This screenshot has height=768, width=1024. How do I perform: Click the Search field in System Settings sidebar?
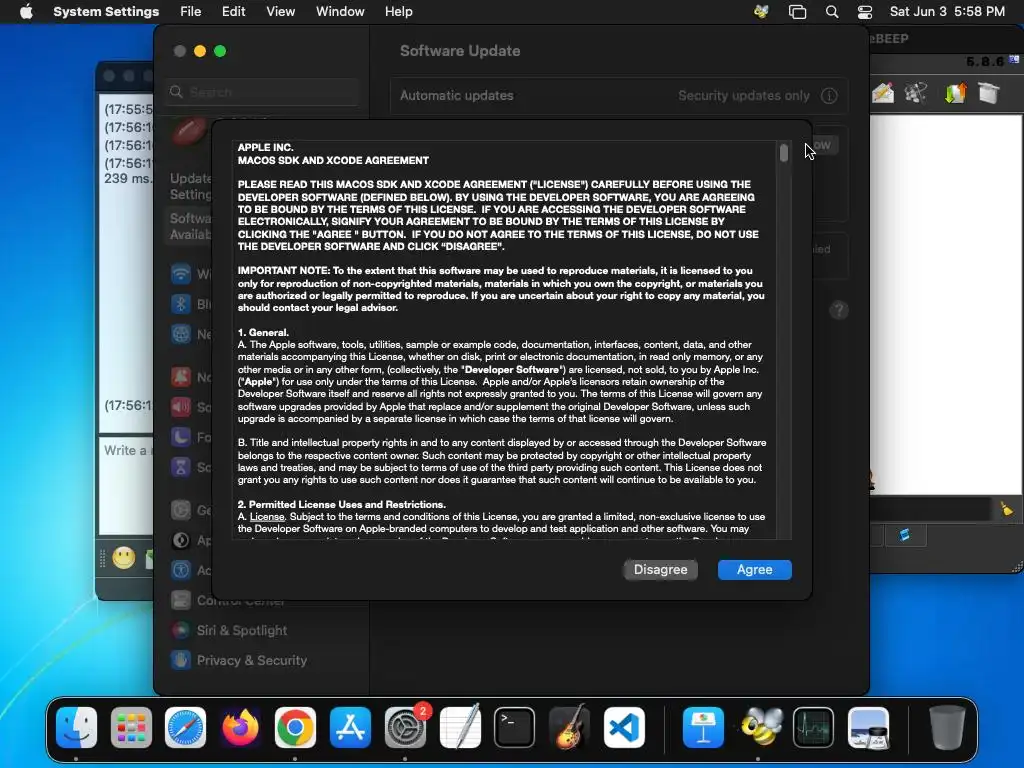tap(263, 92)
